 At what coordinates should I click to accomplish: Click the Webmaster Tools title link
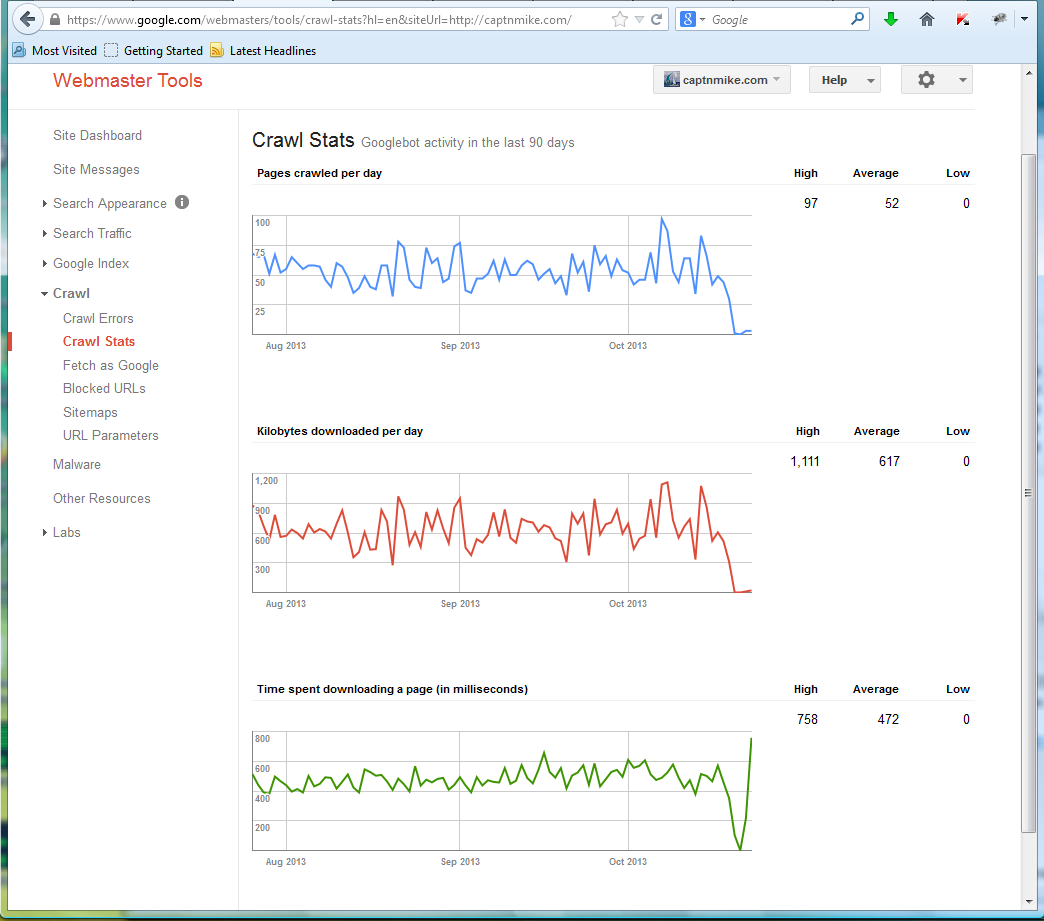(128, 81)
